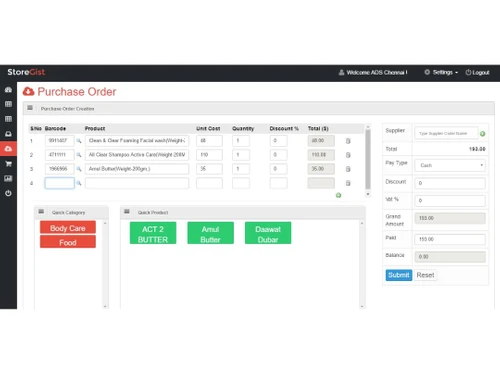The height and width of the screenshot is (375, 500).
Task: Open the shopping cart icon in sidebar
Action: coord(8,164)
